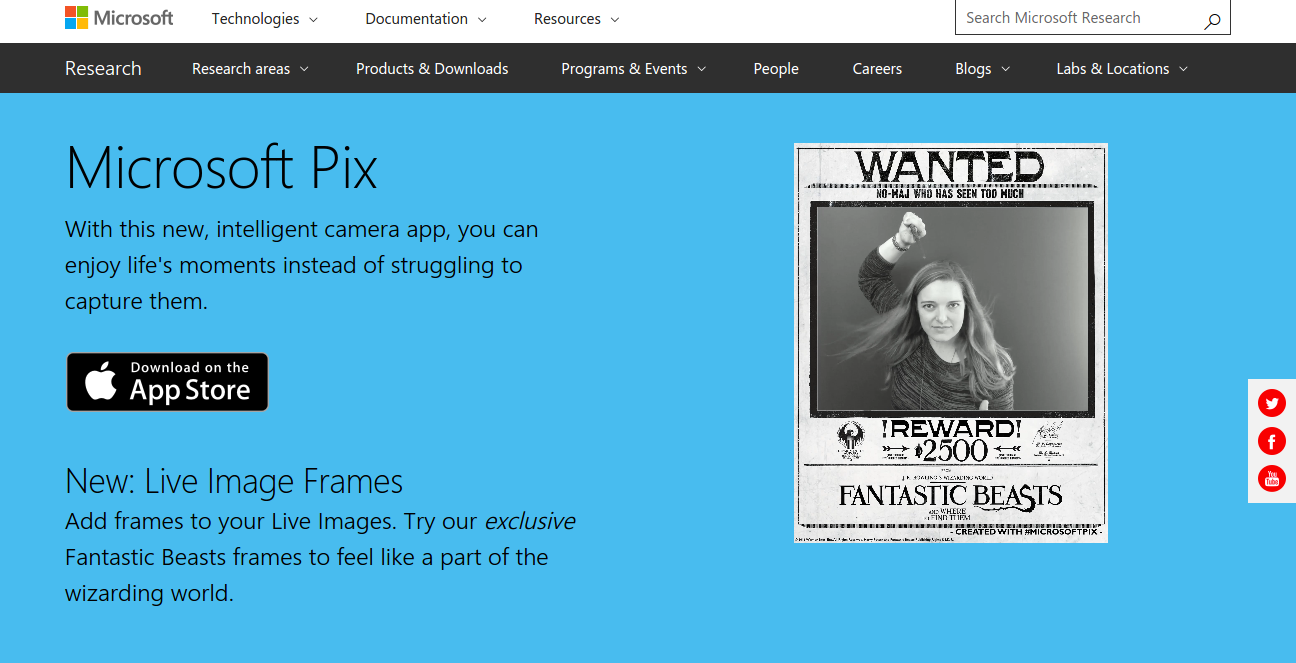Image resolution: width=1296 pixels, height=663 pixels.
Task: Share page on Twitter
Action: point(1272,404)
